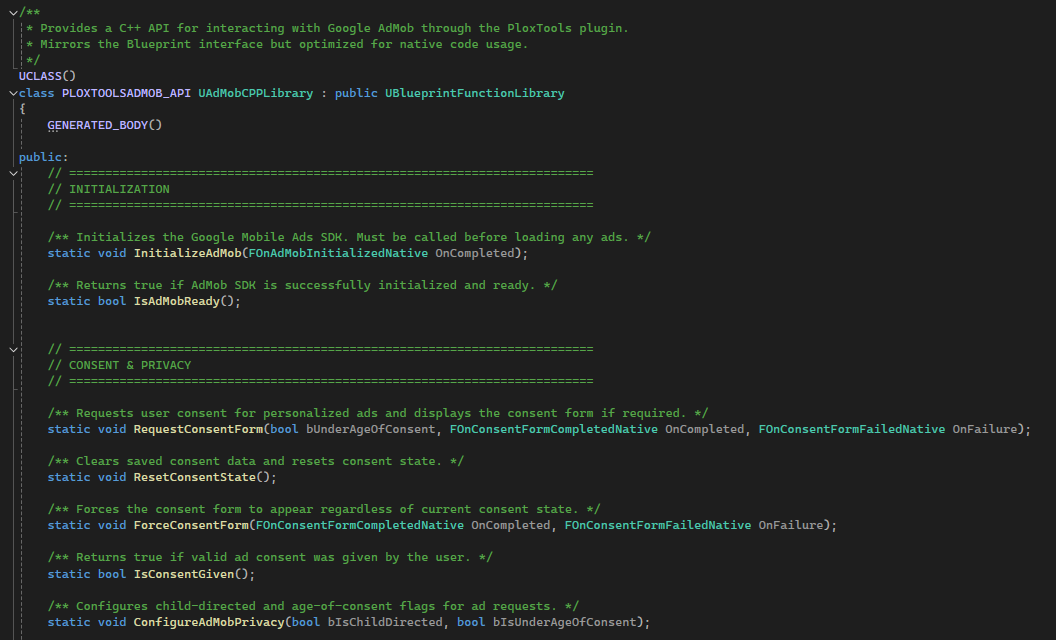Collapse the INITIALIZATION comment header section
This screenshot has width=1056, height=640.
pos(13,173)
